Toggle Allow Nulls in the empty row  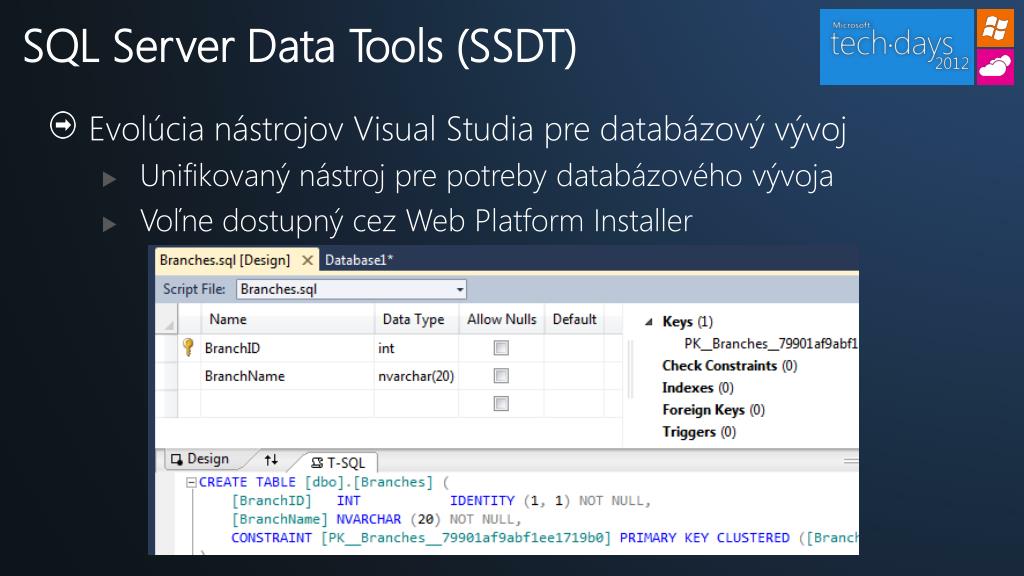coord(501,404)
